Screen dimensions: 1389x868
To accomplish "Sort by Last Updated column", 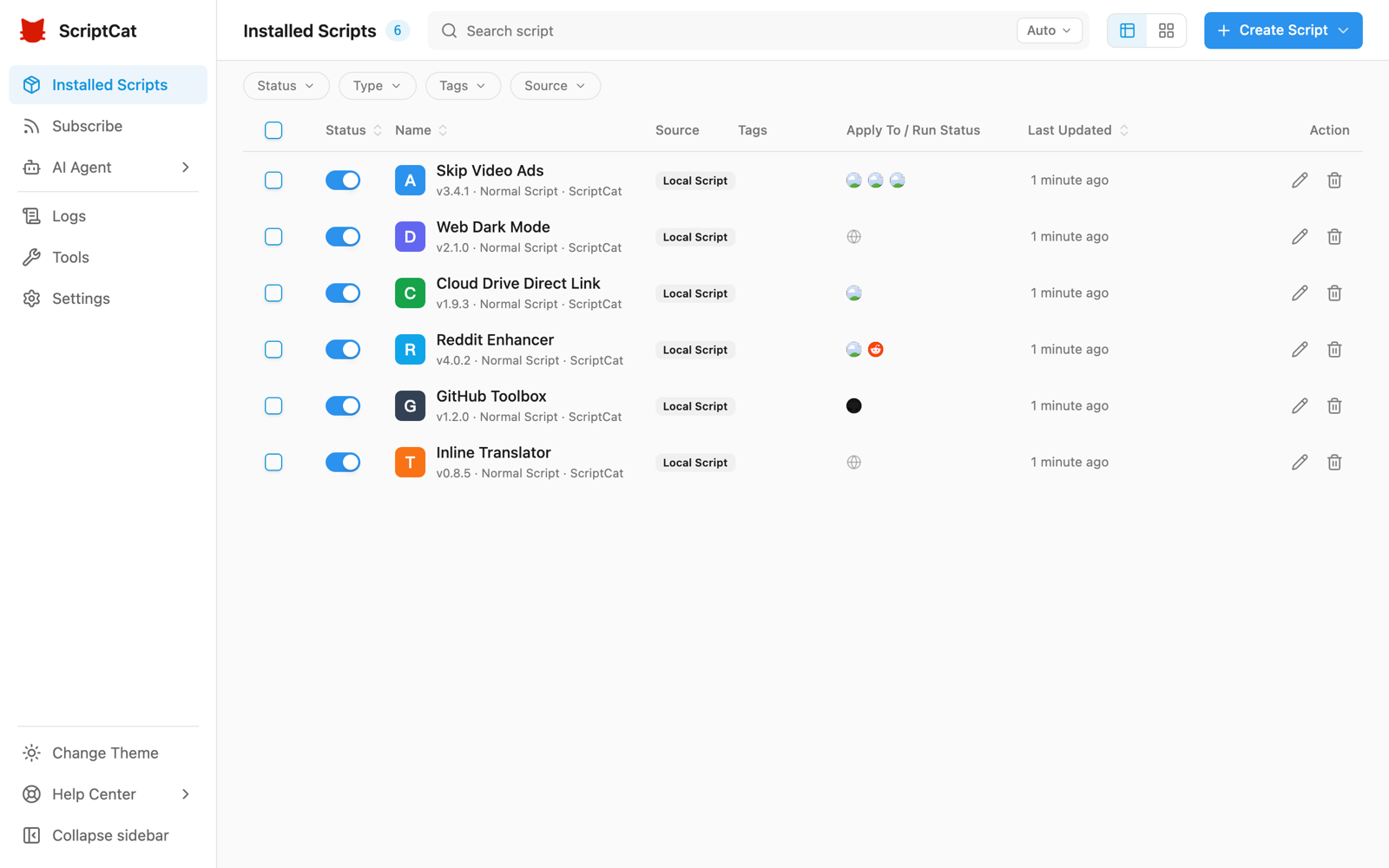I will [x=1078, y=130].
